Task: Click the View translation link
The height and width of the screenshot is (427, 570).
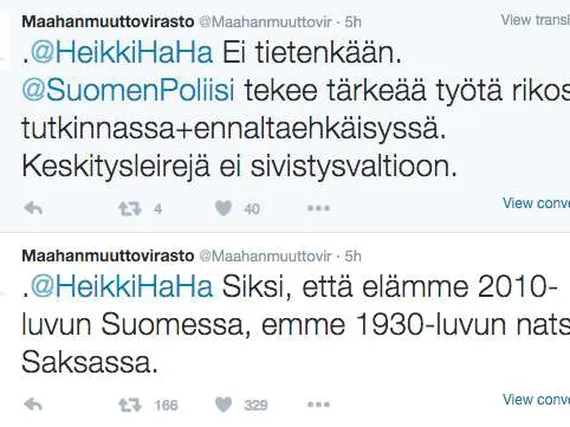Action: (x=535, y=20)
